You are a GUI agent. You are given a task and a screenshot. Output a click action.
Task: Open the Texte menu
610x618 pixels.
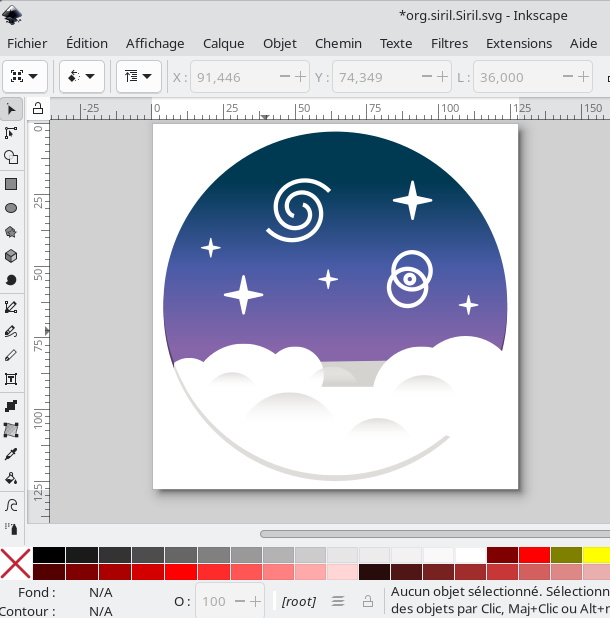coord(396,43)
